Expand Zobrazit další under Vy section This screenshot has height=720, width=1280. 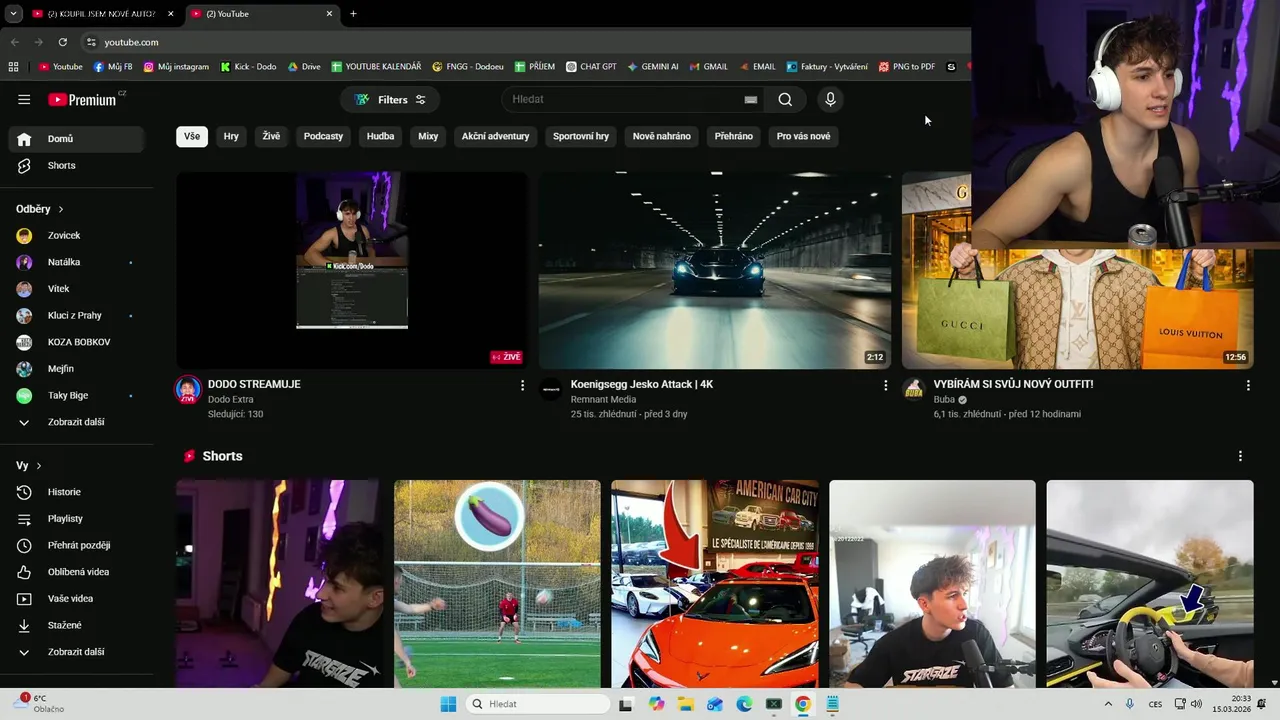pos(77,652)
